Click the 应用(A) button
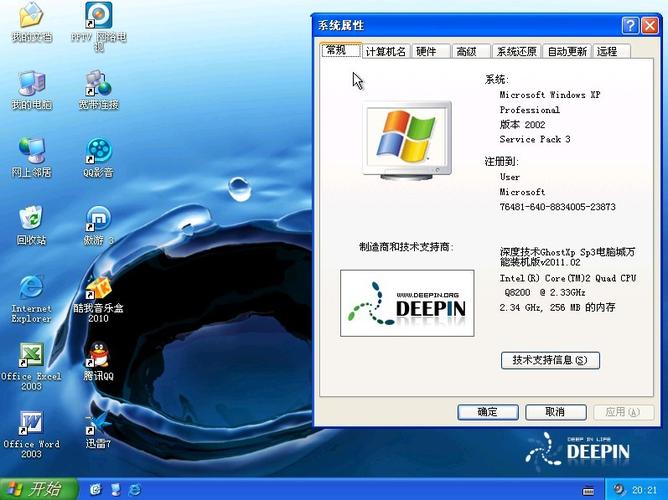668x500 pixels. 623,412
